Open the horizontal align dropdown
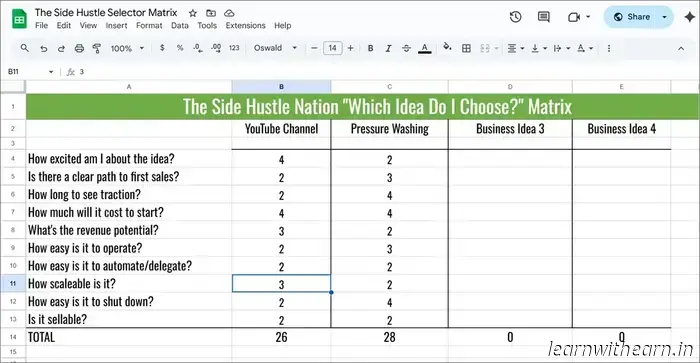Screen dimensions: 700x363 click(516, 48)
